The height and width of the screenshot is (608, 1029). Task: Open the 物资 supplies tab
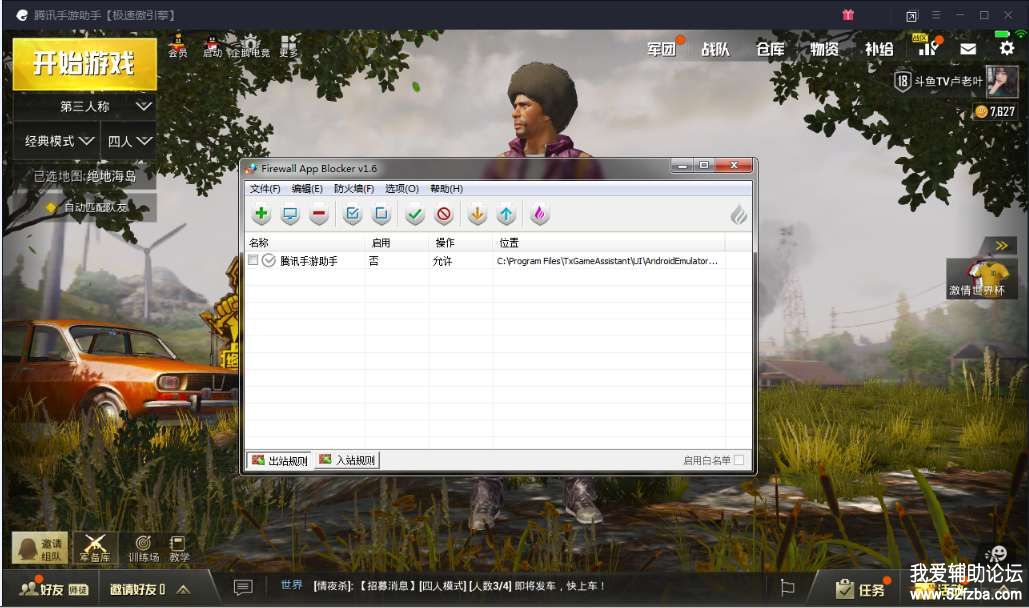pos(824,49)
